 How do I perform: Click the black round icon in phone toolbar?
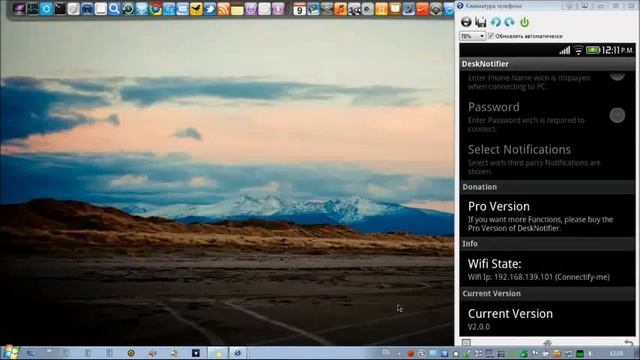pos(466,22)
